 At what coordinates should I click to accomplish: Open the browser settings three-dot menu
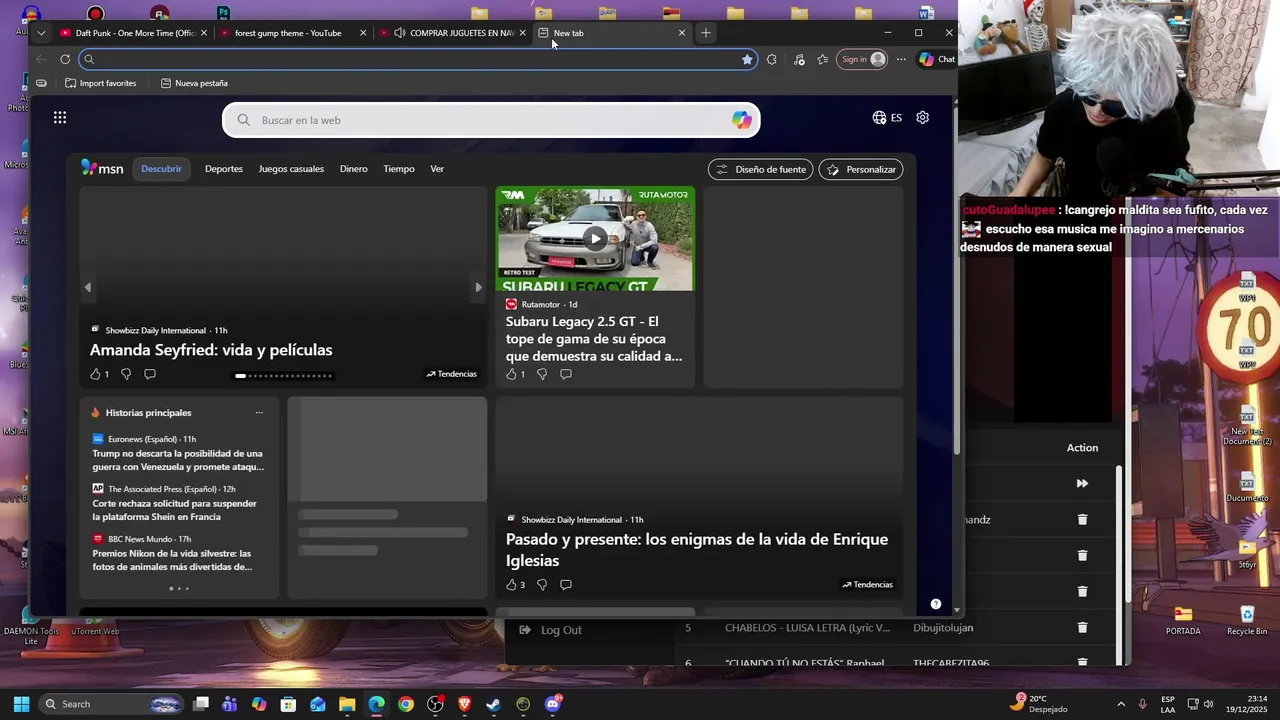(901, 59)
